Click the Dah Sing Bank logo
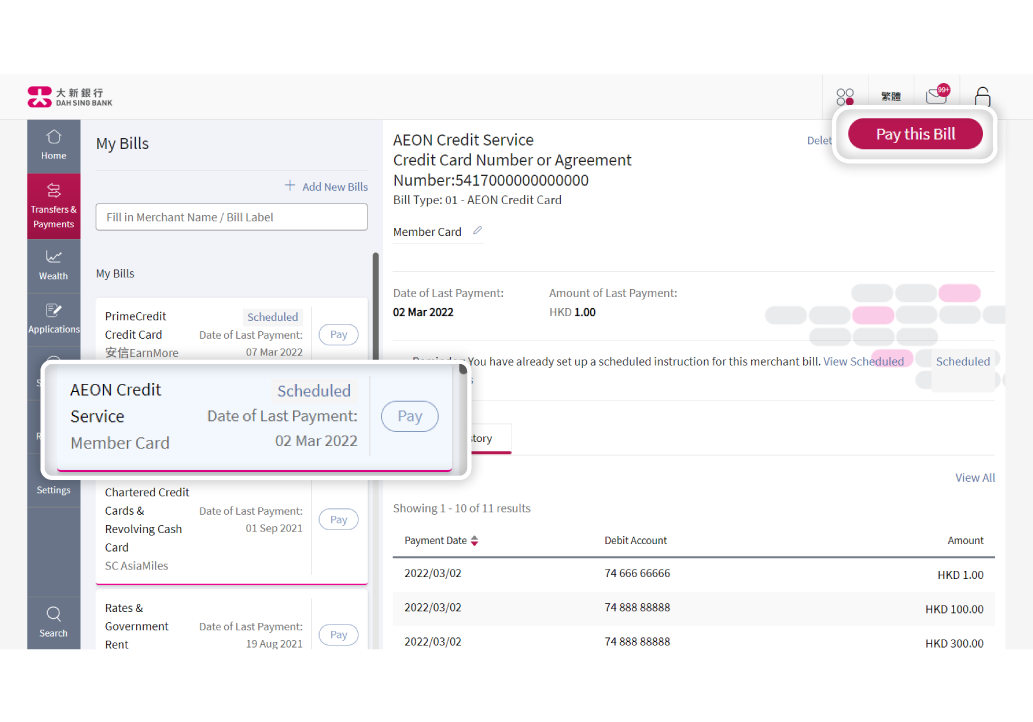 [70, 97]
